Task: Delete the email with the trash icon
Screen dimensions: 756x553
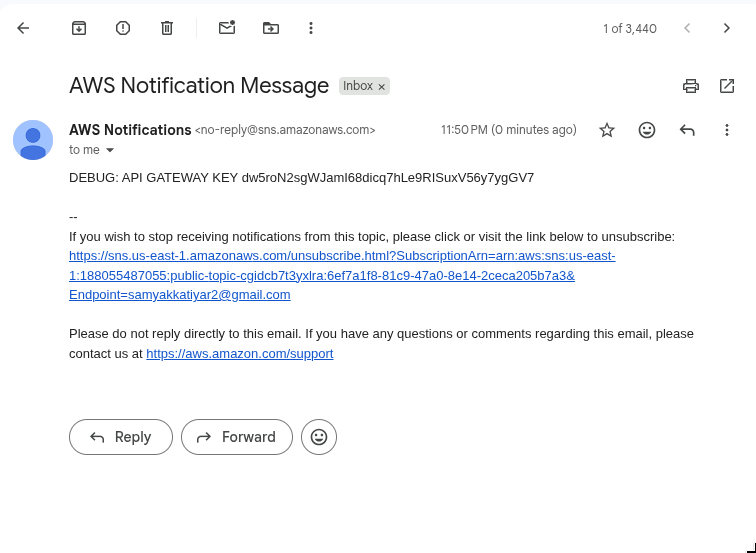Action: tap(167, 28)
